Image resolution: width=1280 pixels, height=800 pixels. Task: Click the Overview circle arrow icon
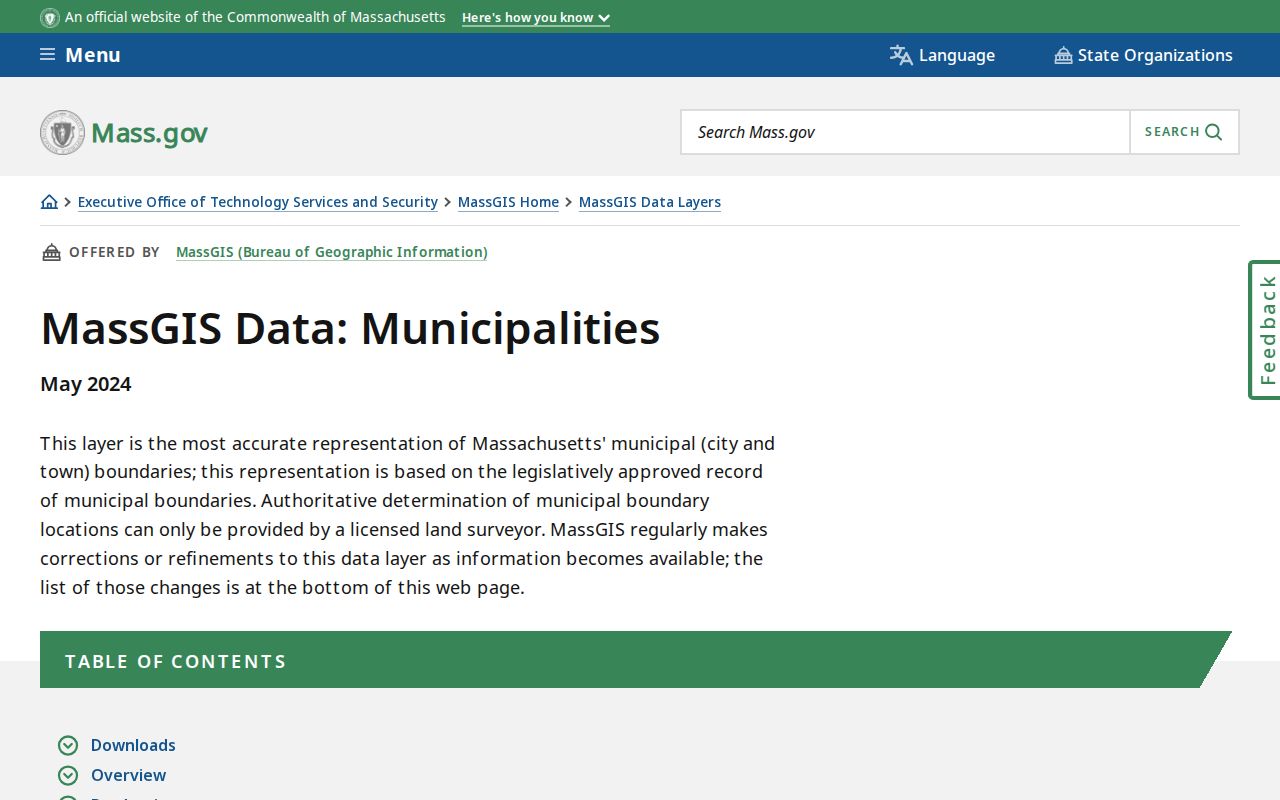(x=68, y=775)
